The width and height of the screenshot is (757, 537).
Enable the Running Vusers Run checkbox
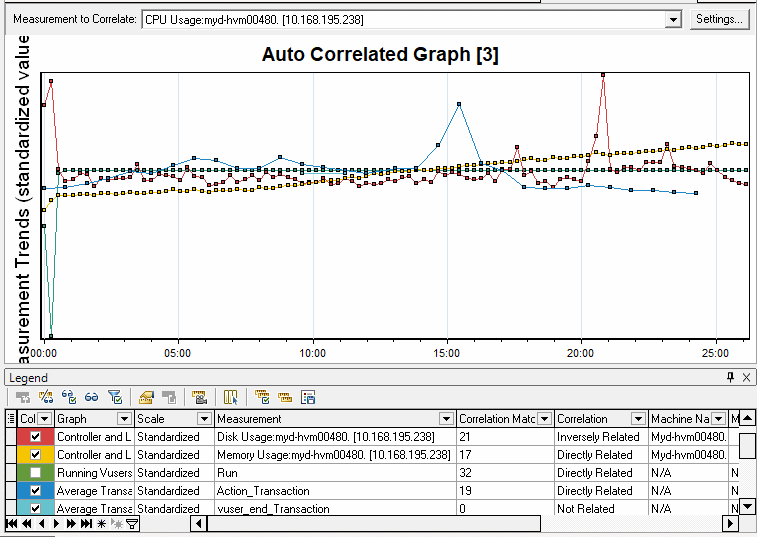coord(36,473)
